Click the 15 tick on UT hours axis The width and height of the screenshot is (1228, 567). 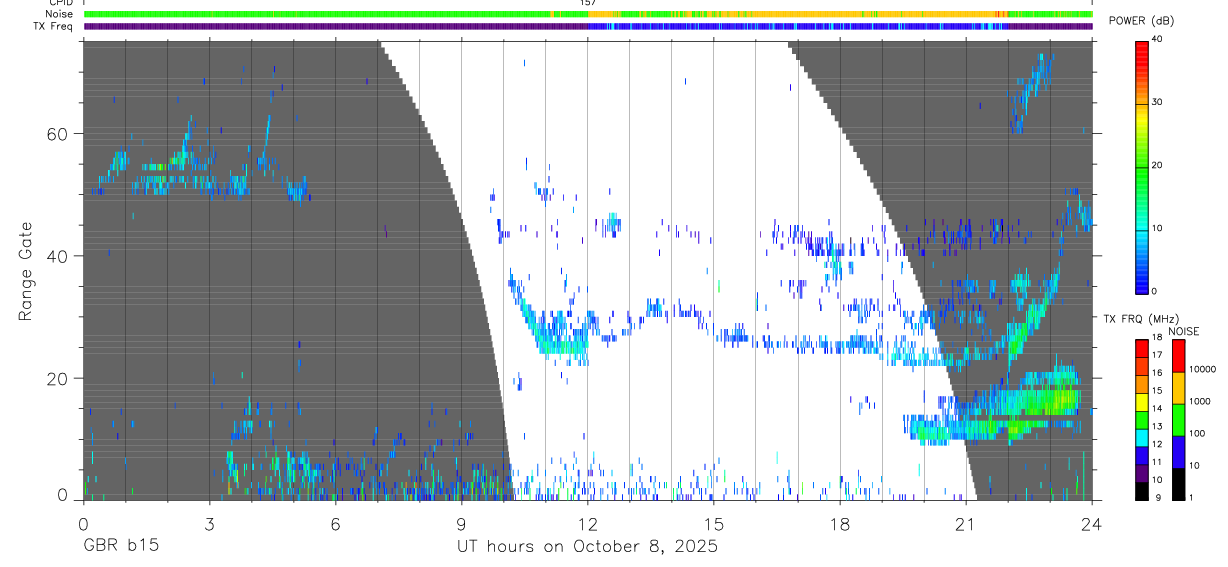713,522
